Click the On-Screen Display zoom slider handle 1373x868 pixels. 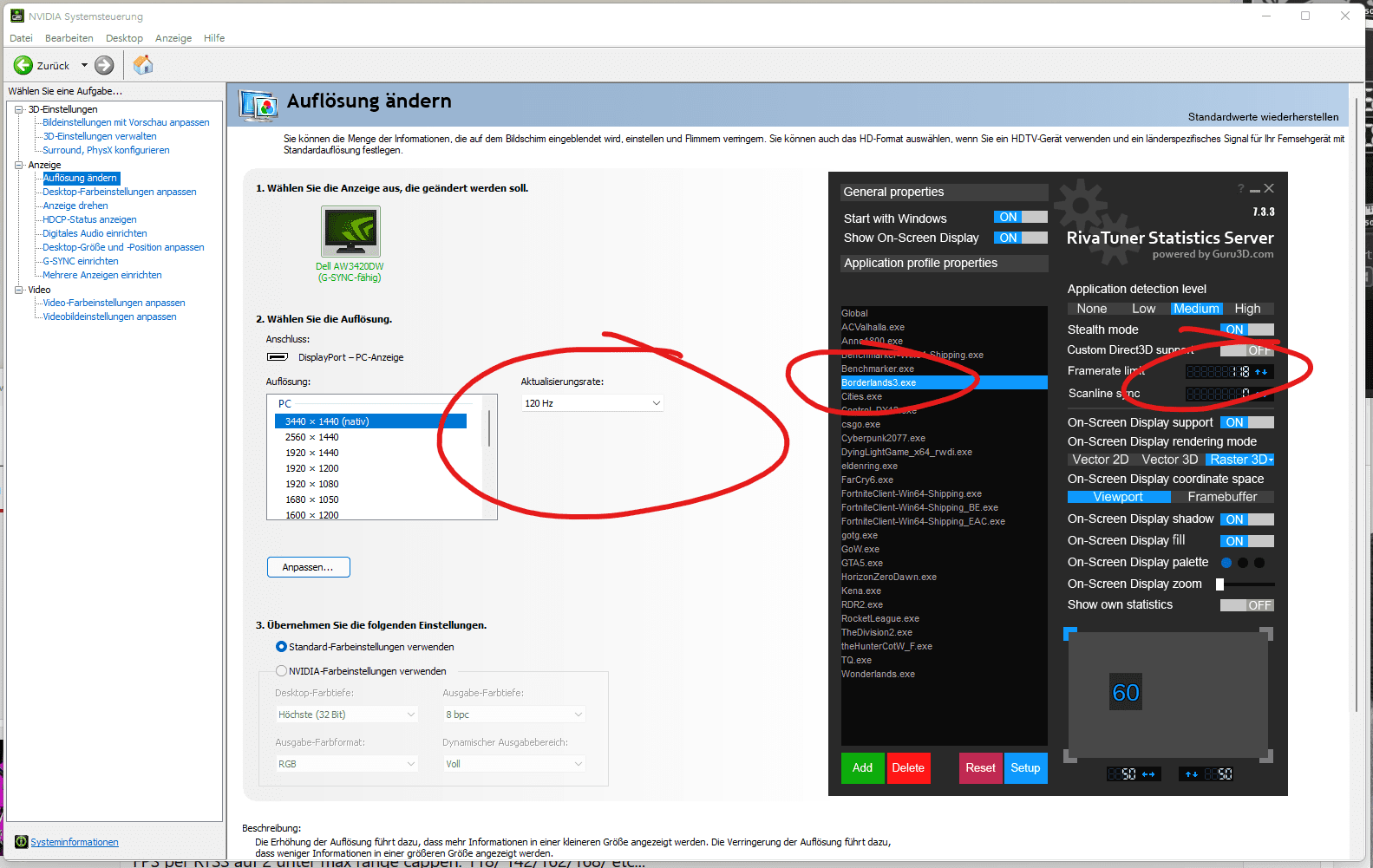(x=1219, y=584)
